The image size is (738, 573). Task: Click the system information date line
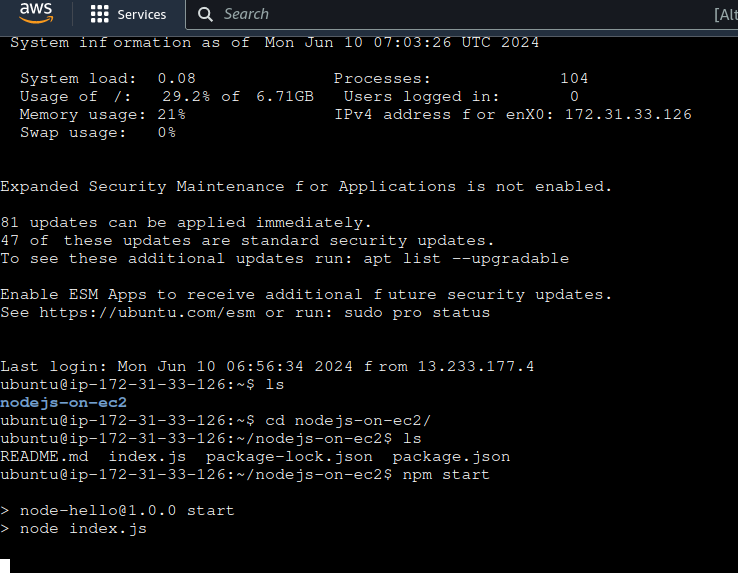coord(274,42)
